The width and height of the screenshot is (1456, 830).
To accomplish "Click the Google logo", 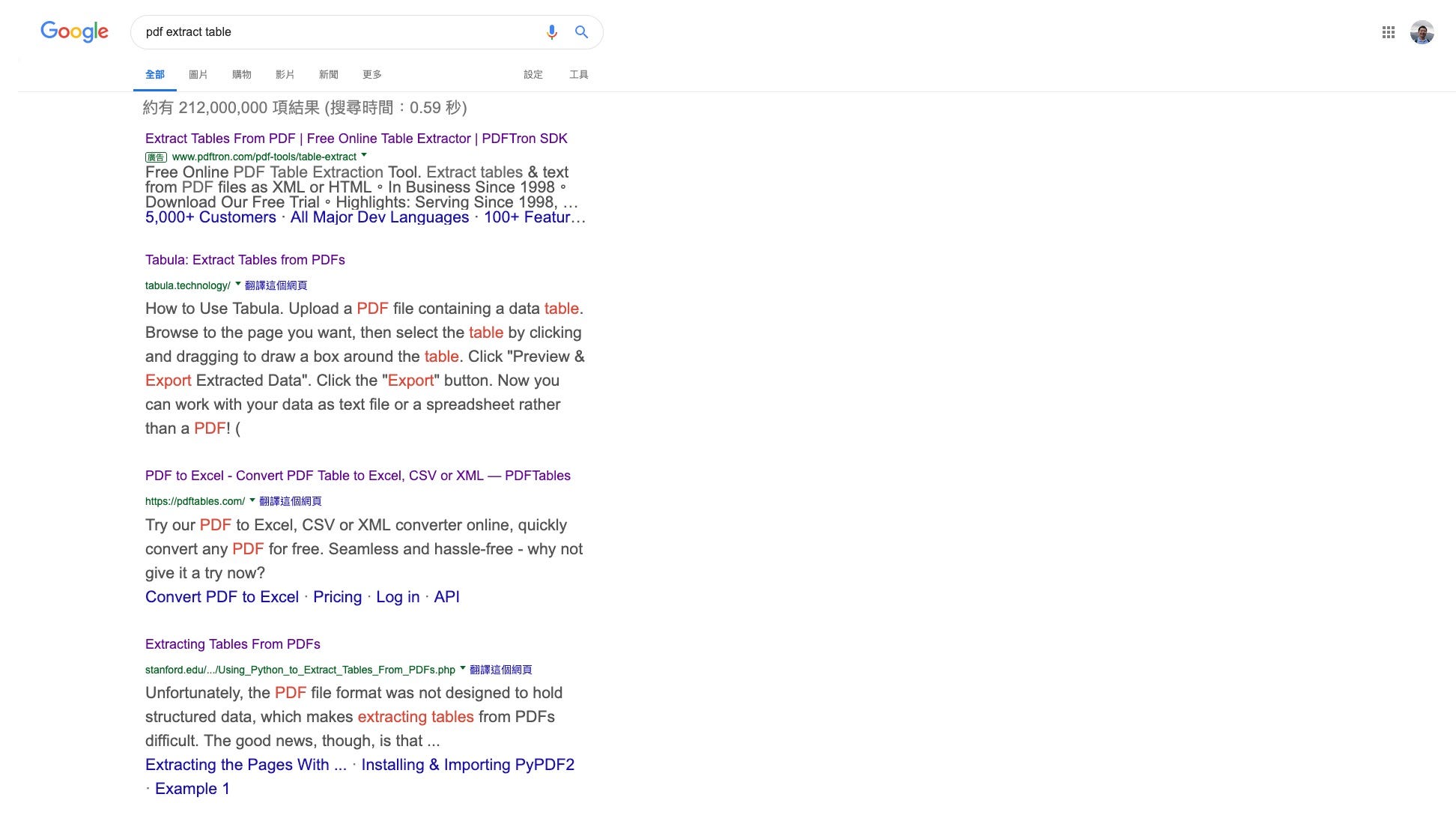I will click(74, 31).
